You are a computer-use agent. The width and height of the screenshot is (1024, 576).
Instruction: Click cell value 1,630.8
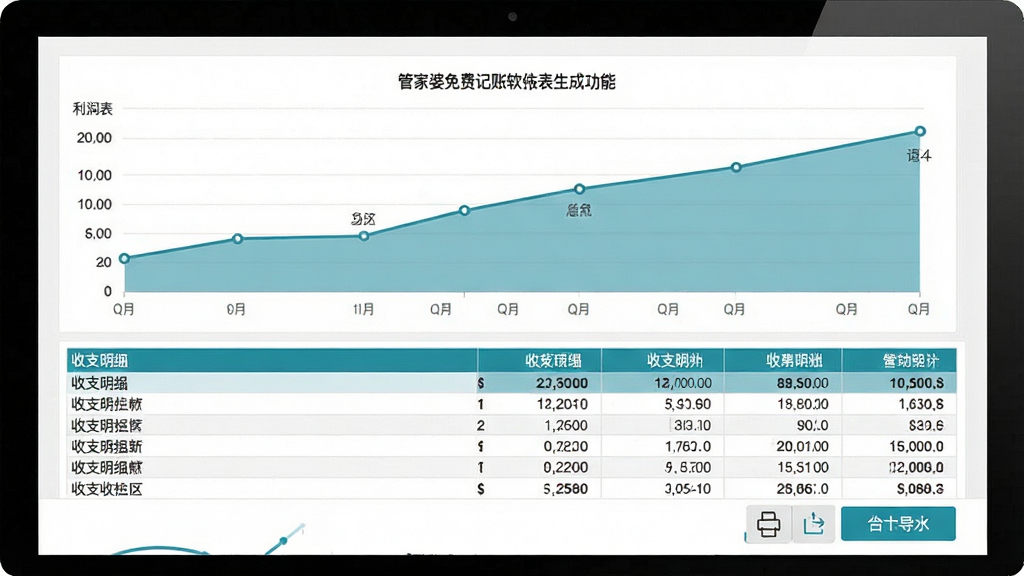pos(921,404)
